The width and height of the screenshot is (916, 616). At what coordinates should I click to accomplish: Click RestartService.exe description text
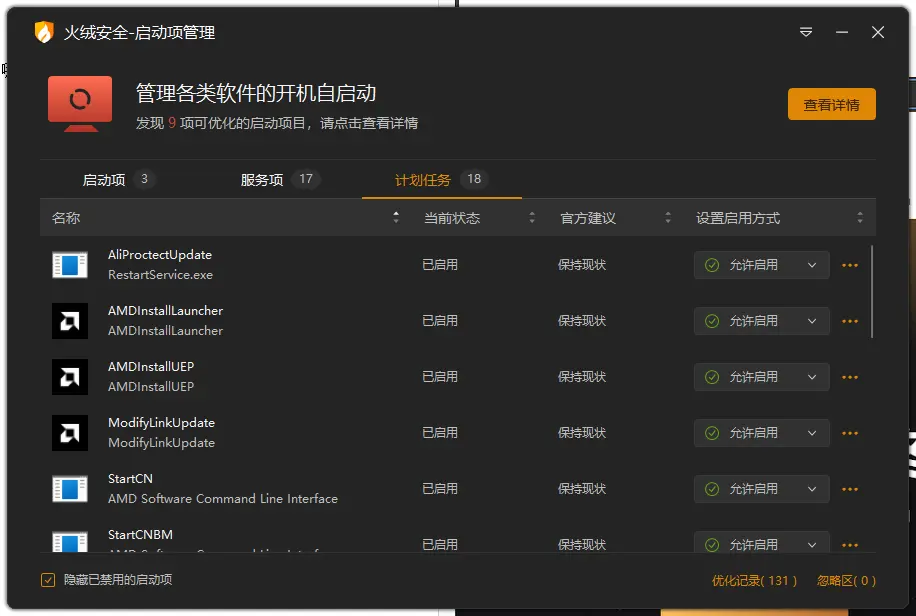pyautogui.click(x=160, y=275)
